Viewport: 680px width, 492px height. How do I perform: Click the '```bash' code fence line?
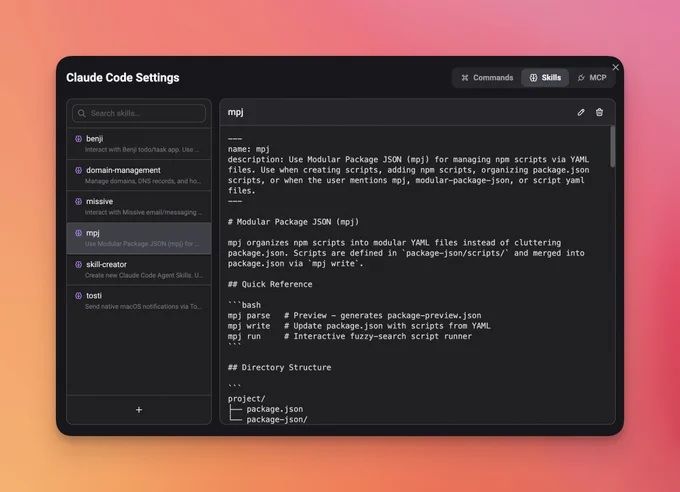(x=244, y=305)
